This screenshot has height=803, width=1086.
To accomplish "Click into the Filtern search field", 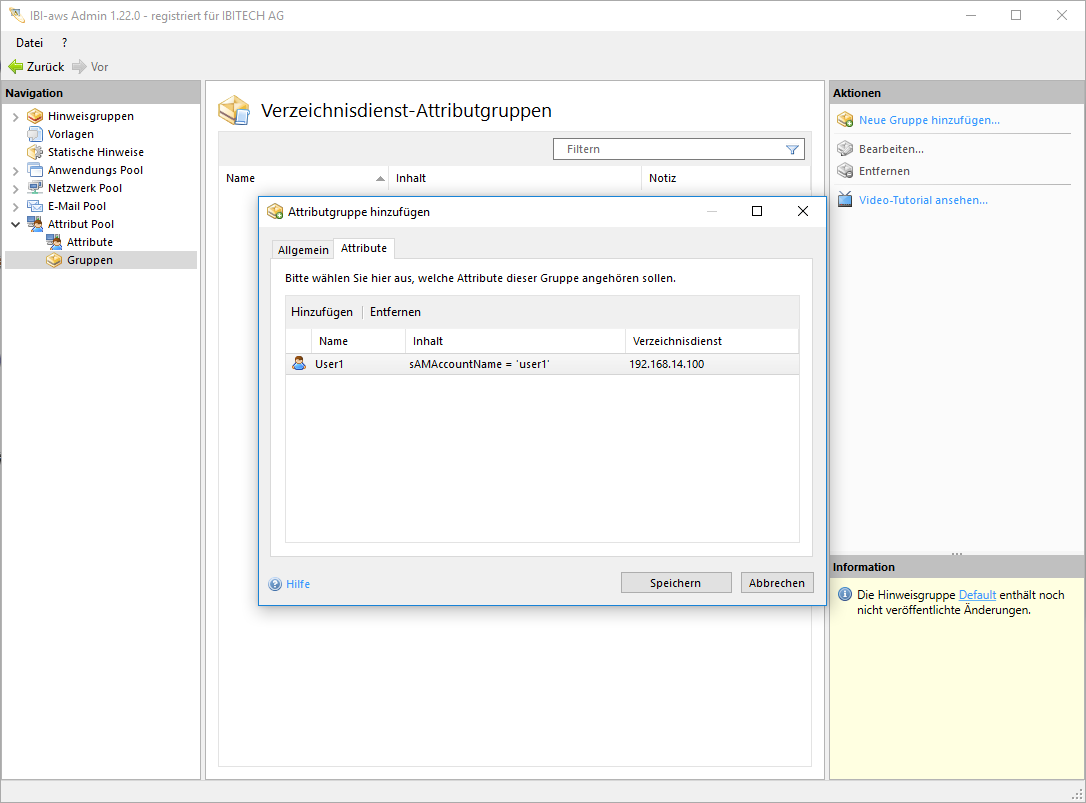I will point(670,149).
